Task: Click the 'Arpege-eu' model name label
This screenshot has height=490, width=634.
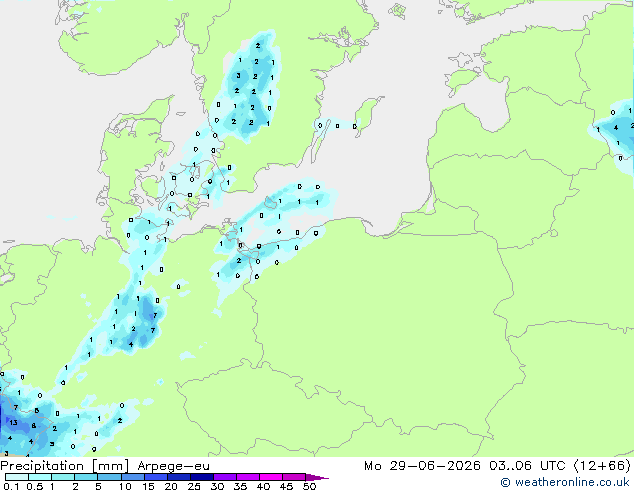Action: (173, 466)
